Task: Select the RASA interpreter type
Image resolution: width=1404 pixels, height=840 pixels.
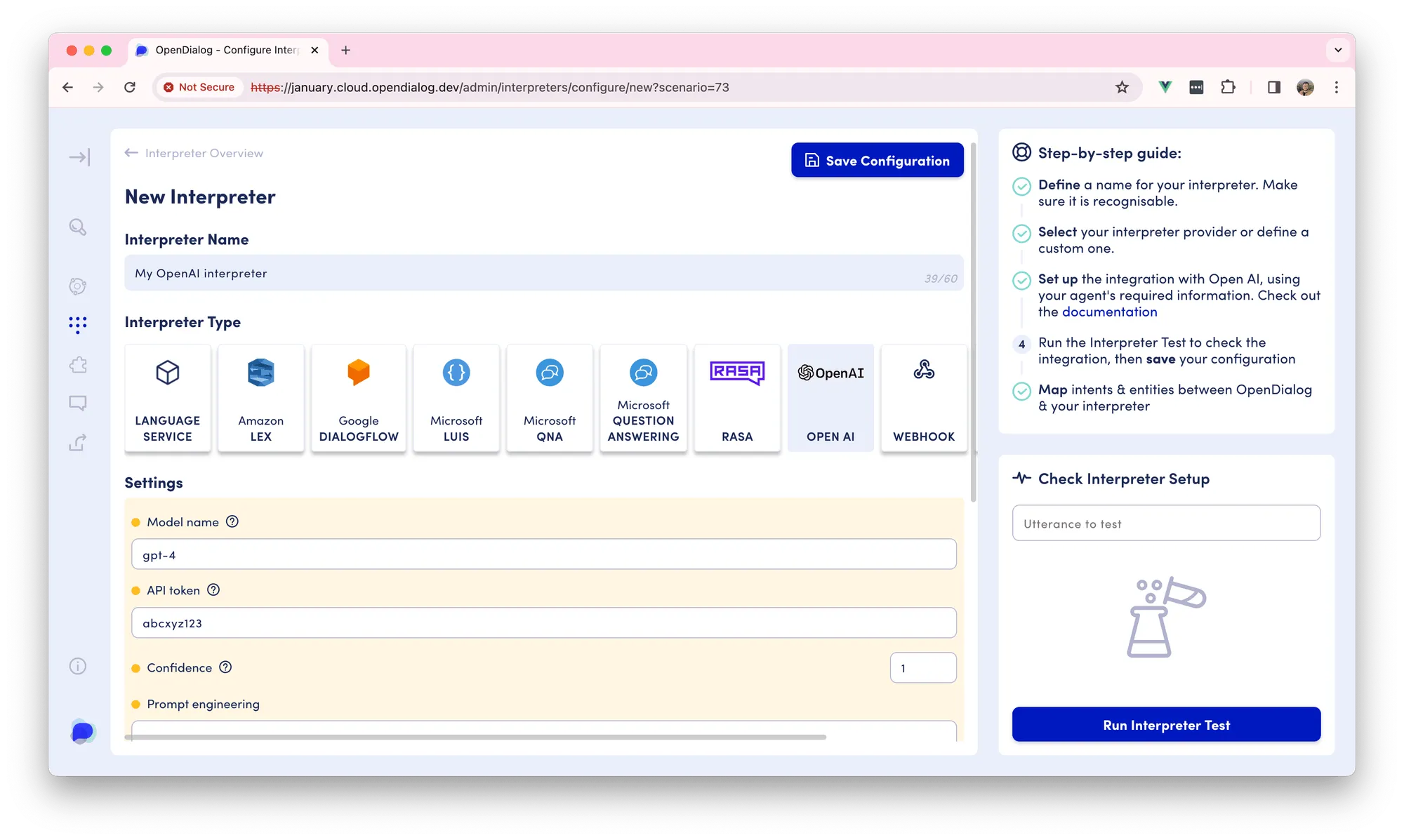Action: pos(737,398)
